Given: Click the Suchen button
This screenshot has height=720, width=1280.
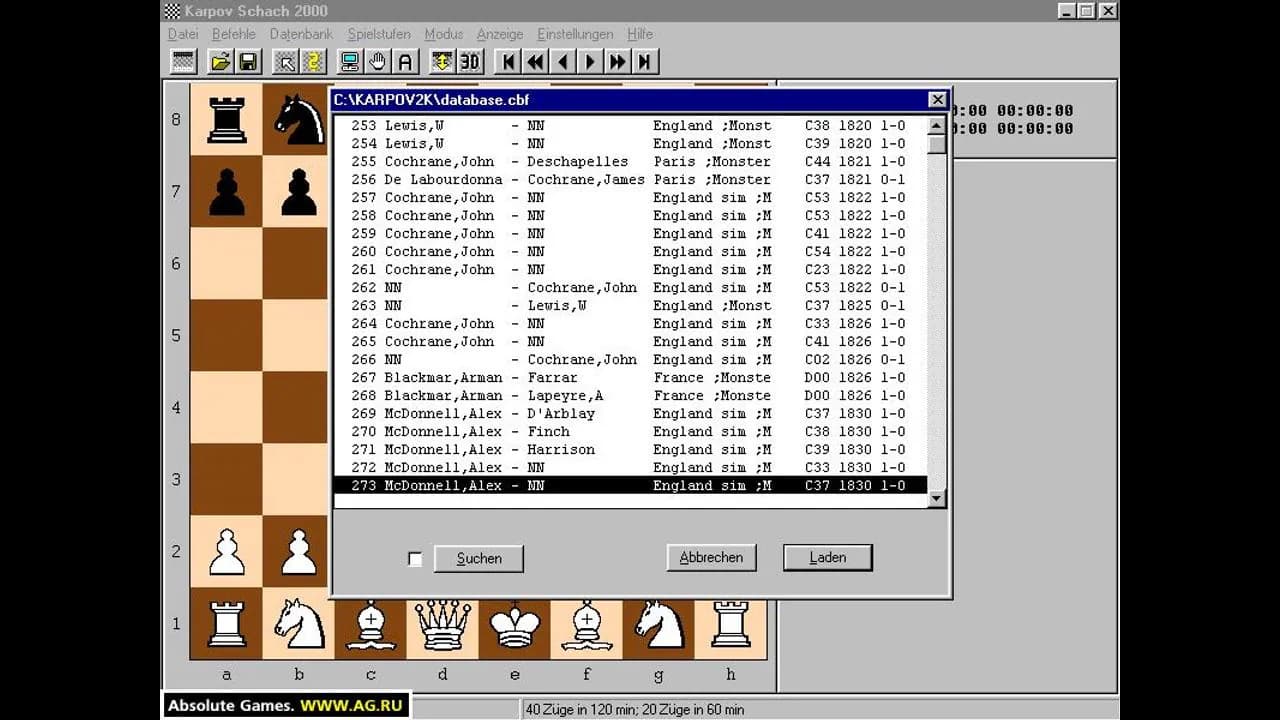Looking at the screenshot, I should [479, 558].
